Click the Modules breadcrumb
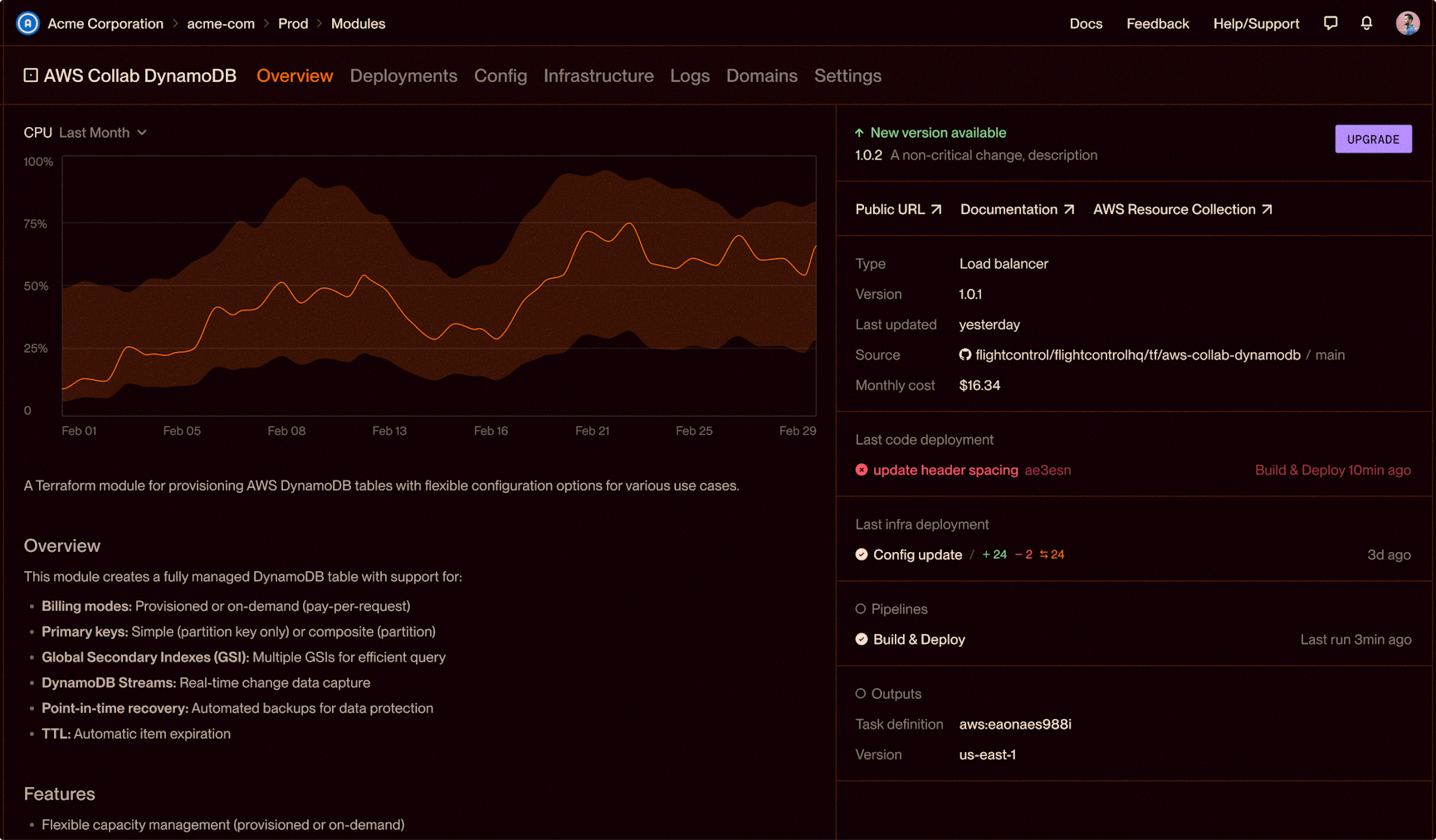 [x=358, y=23]
